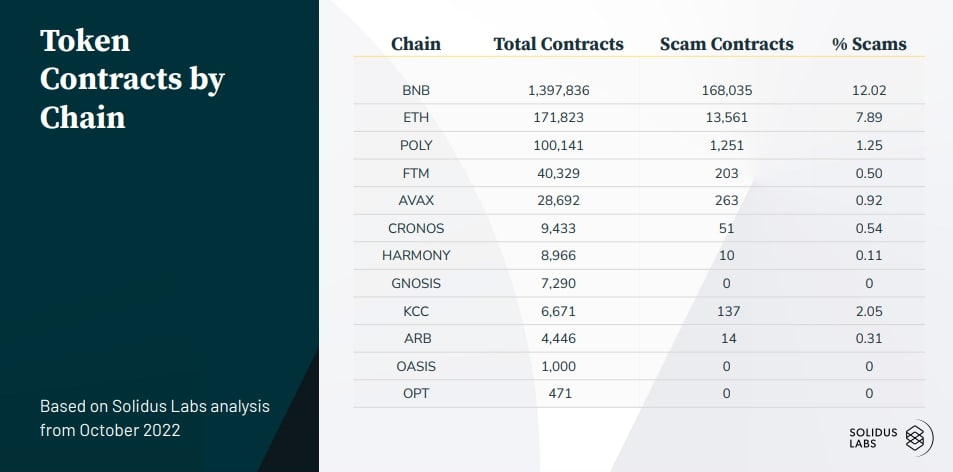
Task: Select the KCC 2.05 percent value
Action: tap(869, 311)
